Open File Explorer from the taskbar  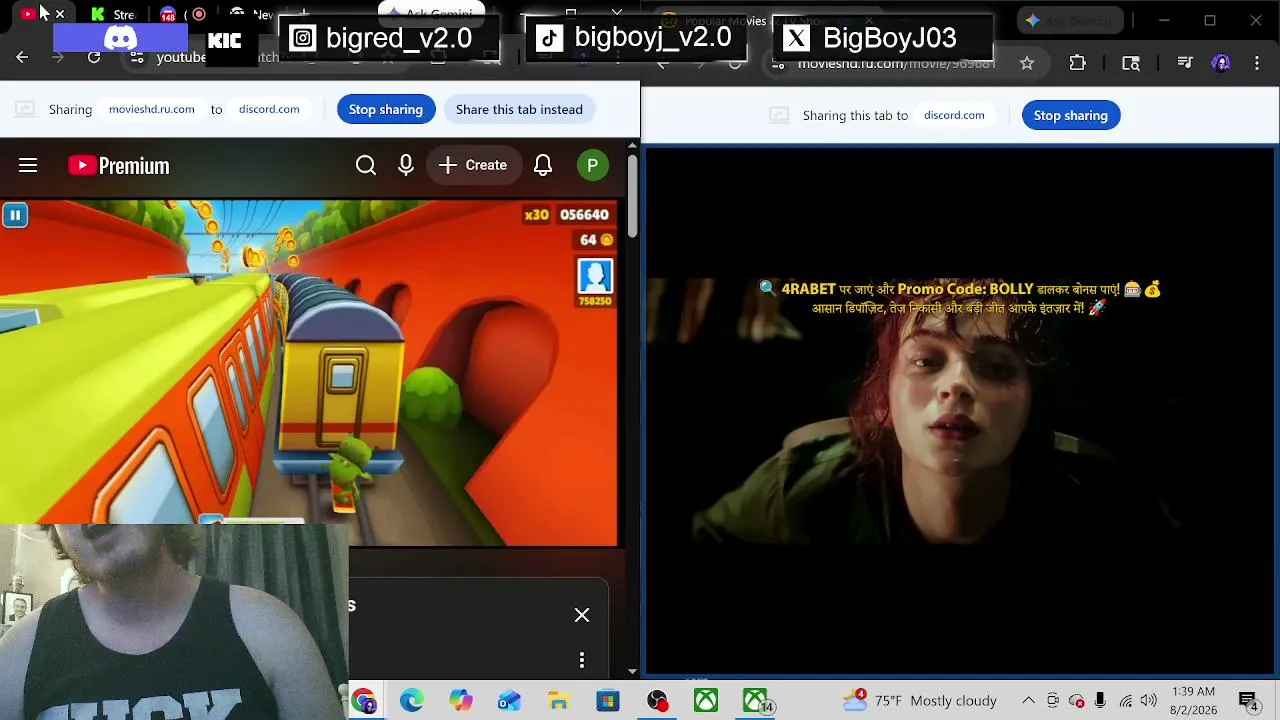559,701
